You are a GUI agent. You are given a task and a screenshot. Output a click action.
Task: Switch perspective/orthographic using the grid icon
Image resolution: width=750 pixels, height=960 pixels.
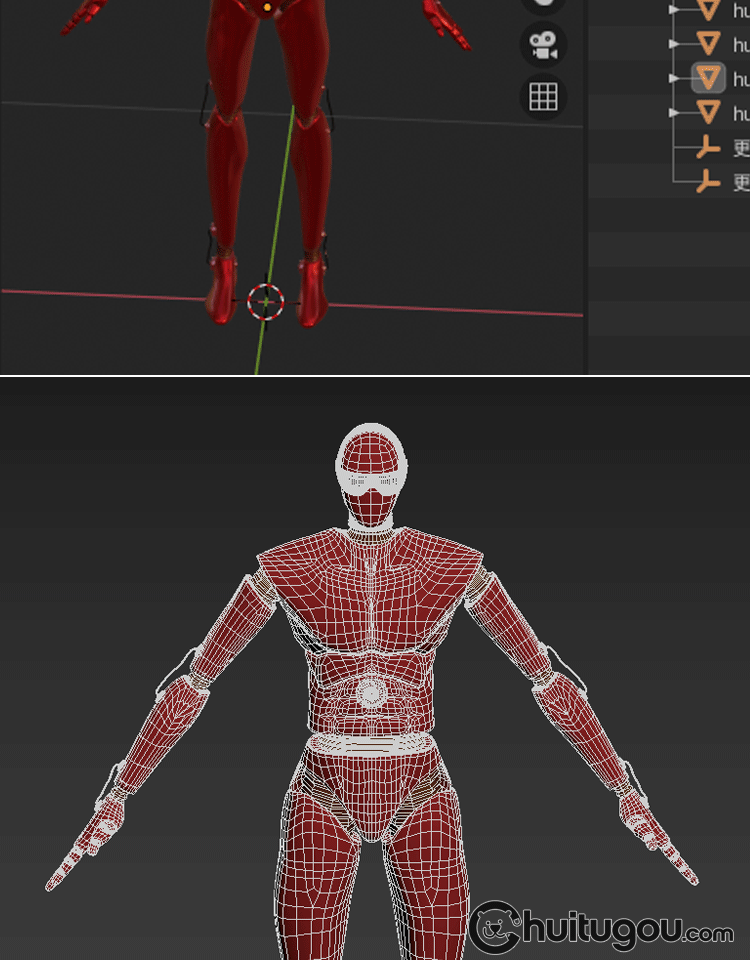click(543, 97)
